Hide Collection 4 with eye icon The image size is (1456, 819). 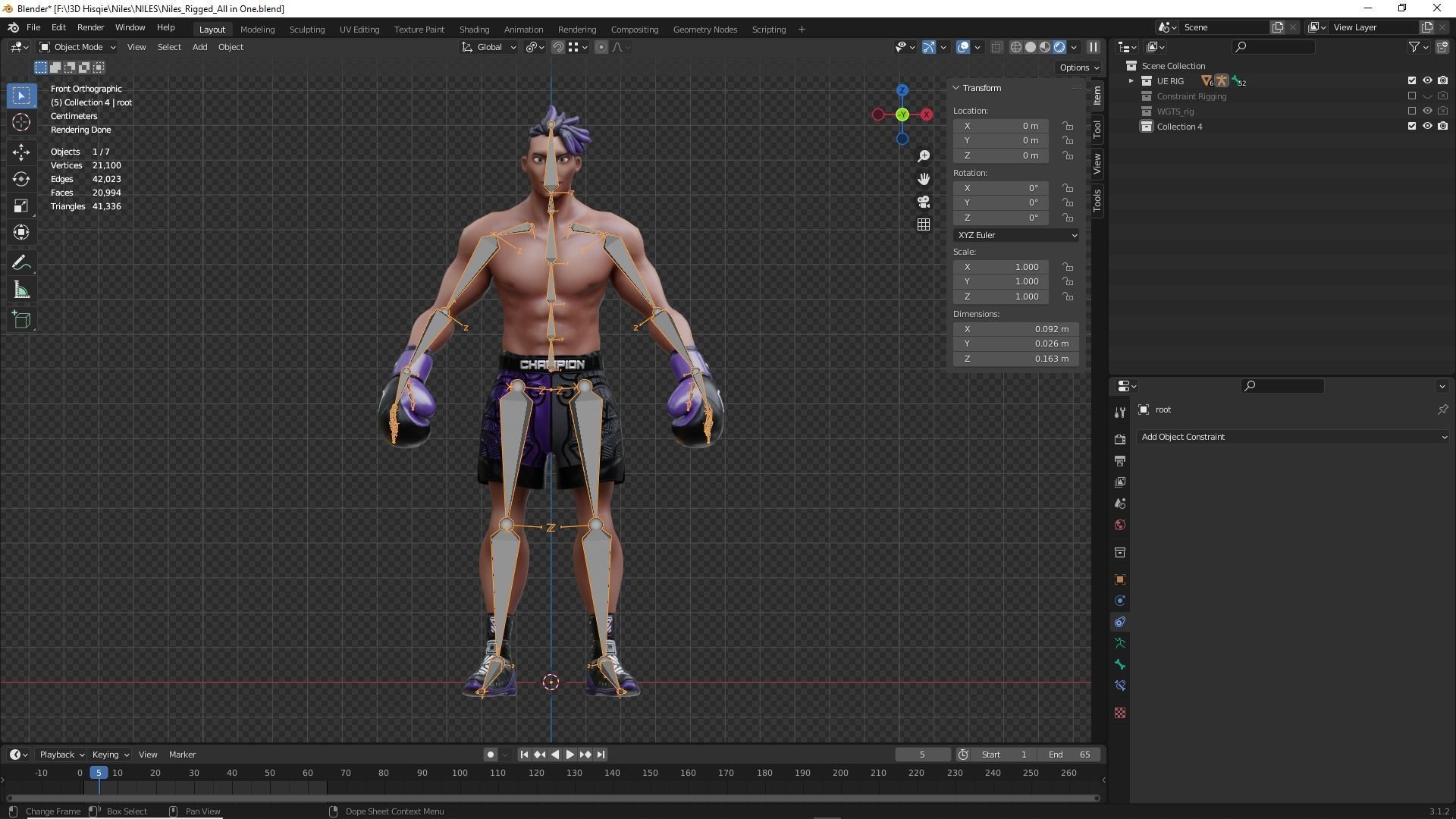click(x=1426, y=127)
